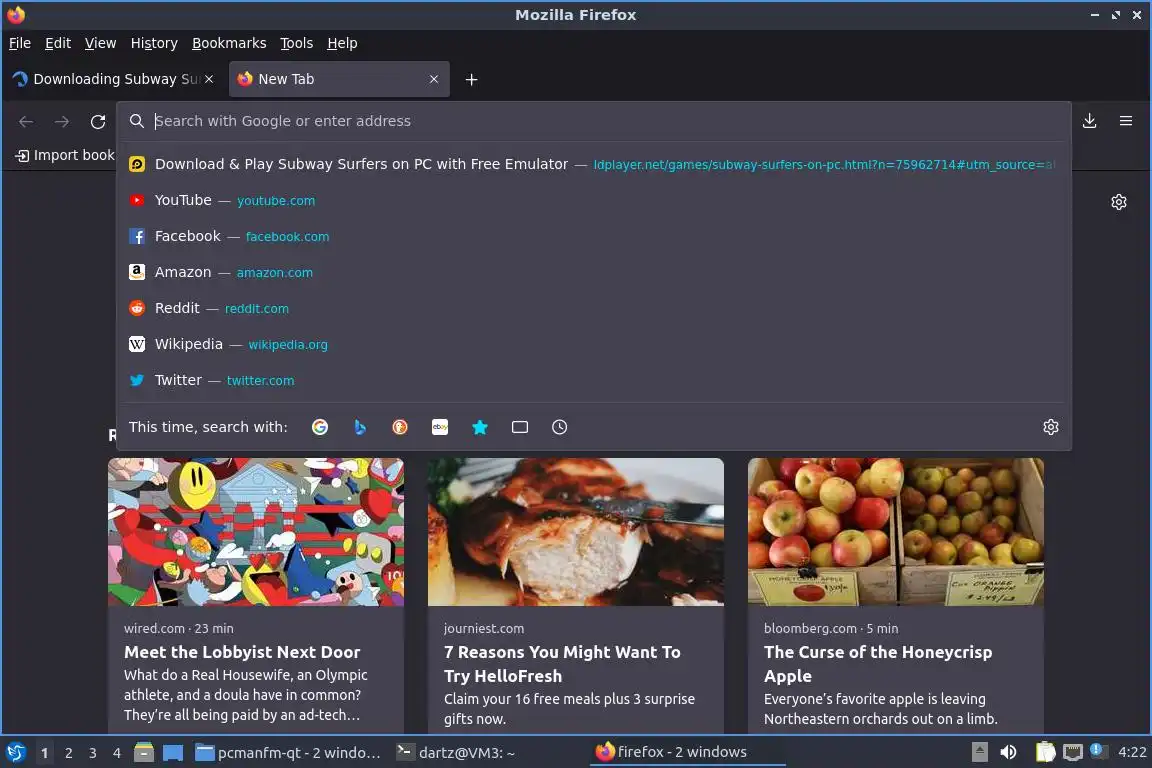
Task: Open the Honeycrisp apples article image
Action: click(896, 532)
